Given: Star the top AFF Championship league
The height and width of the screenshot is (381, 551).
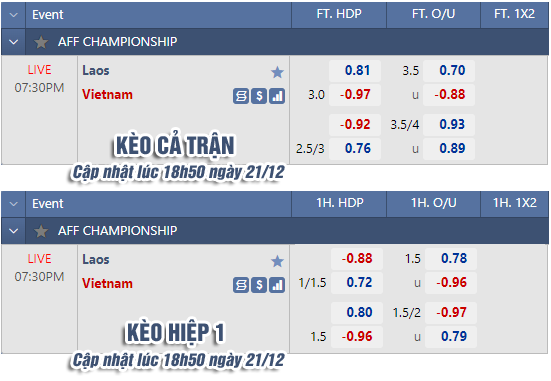Looking at the screenshot, I should [41, 42].
